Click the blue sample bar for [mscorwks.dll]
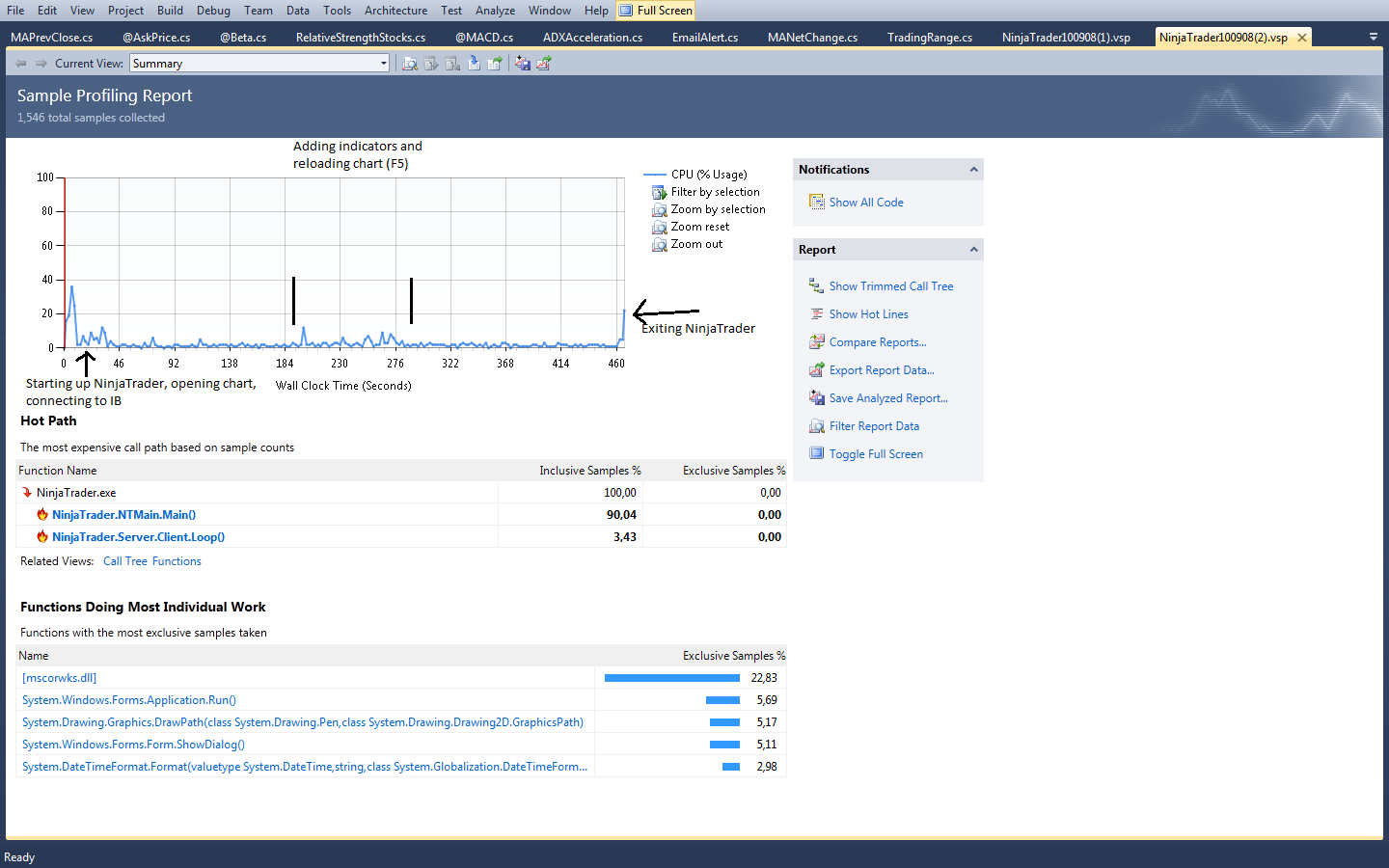Image resolution: width=1389 pixels, height=868 pixels. [672, 678]
